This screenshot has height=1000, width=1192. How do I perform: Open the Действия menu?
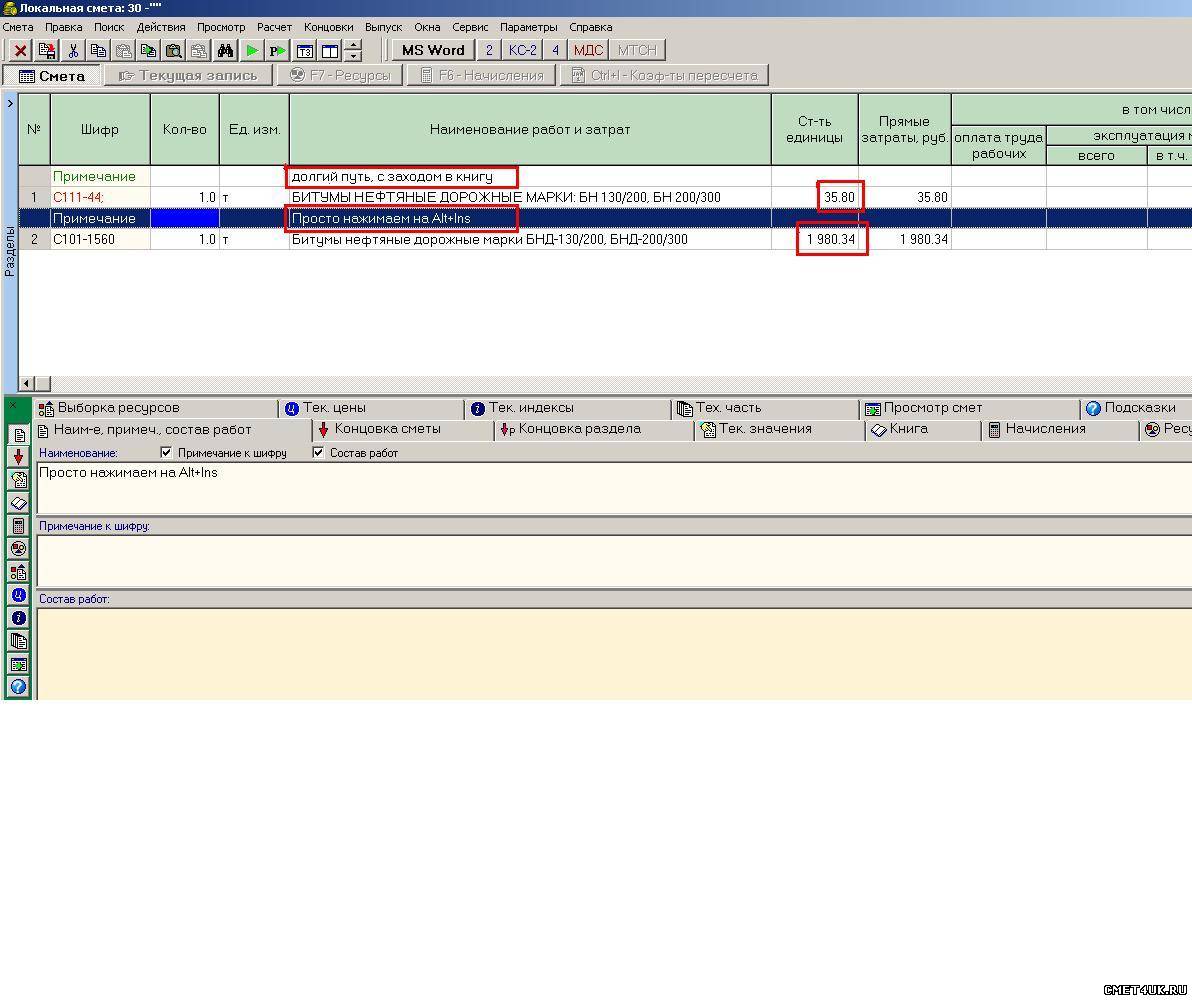click(x=161, y=27)
